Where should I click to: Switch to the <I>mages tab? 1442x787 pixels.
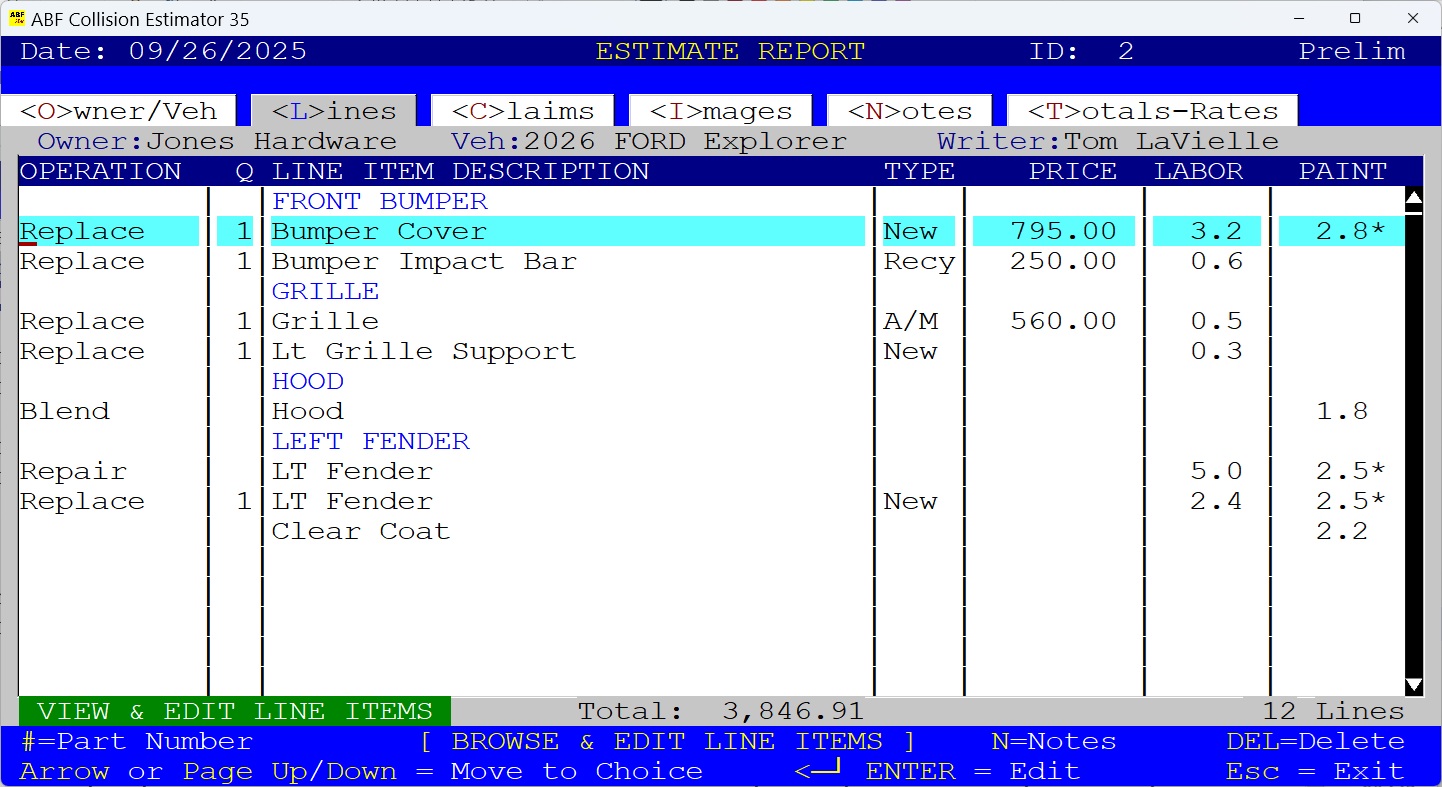point(719,111)
